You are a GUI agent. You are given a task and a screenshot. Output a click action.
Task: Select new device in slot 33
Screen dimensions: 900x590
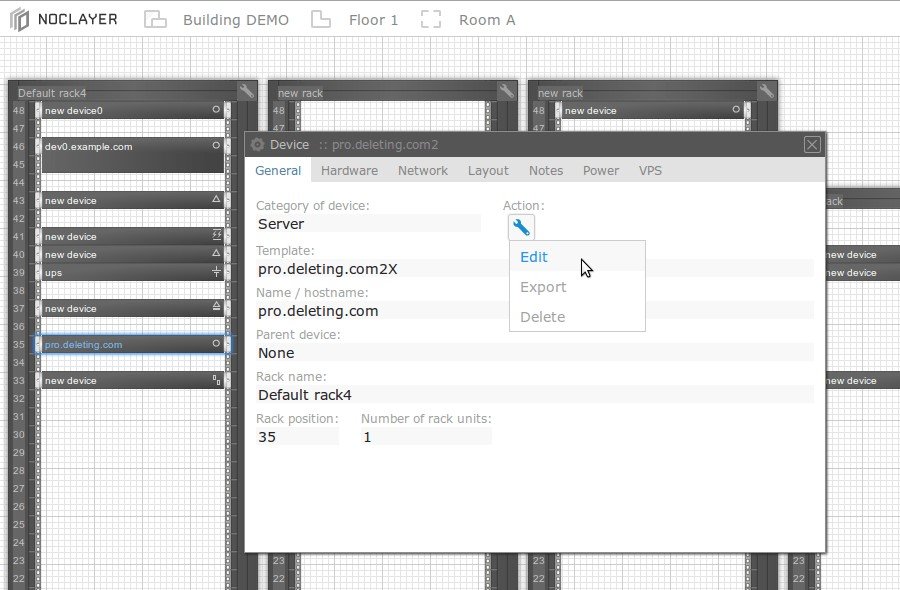pyautogui.click(x=133, y=381)
